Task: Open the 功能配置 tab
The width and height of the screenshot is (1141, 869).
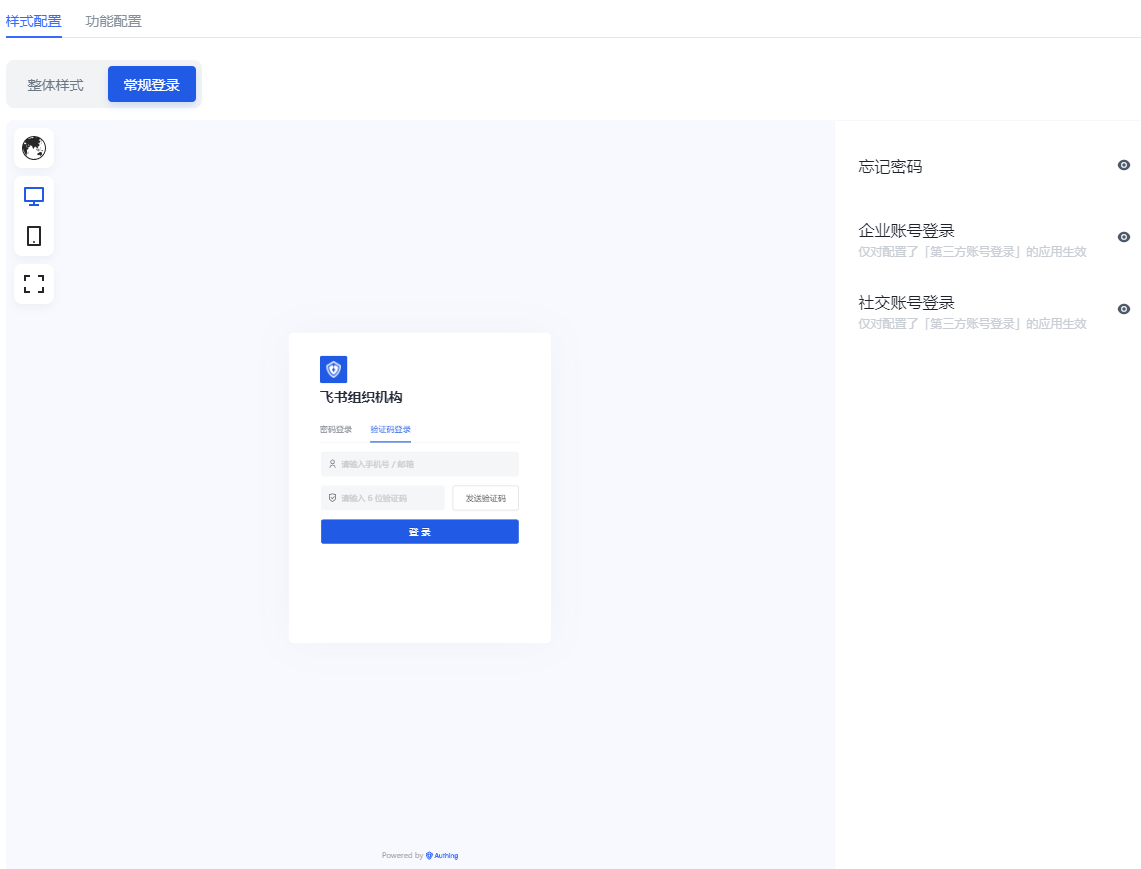Action: pos(113,21)
